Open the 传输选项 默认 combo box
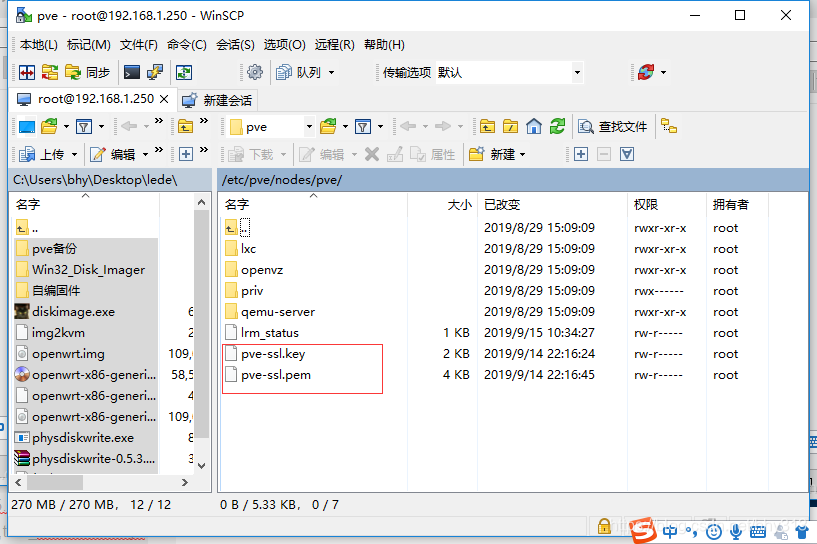The height and width of the screenshot is (544, 817). [509, 72]
